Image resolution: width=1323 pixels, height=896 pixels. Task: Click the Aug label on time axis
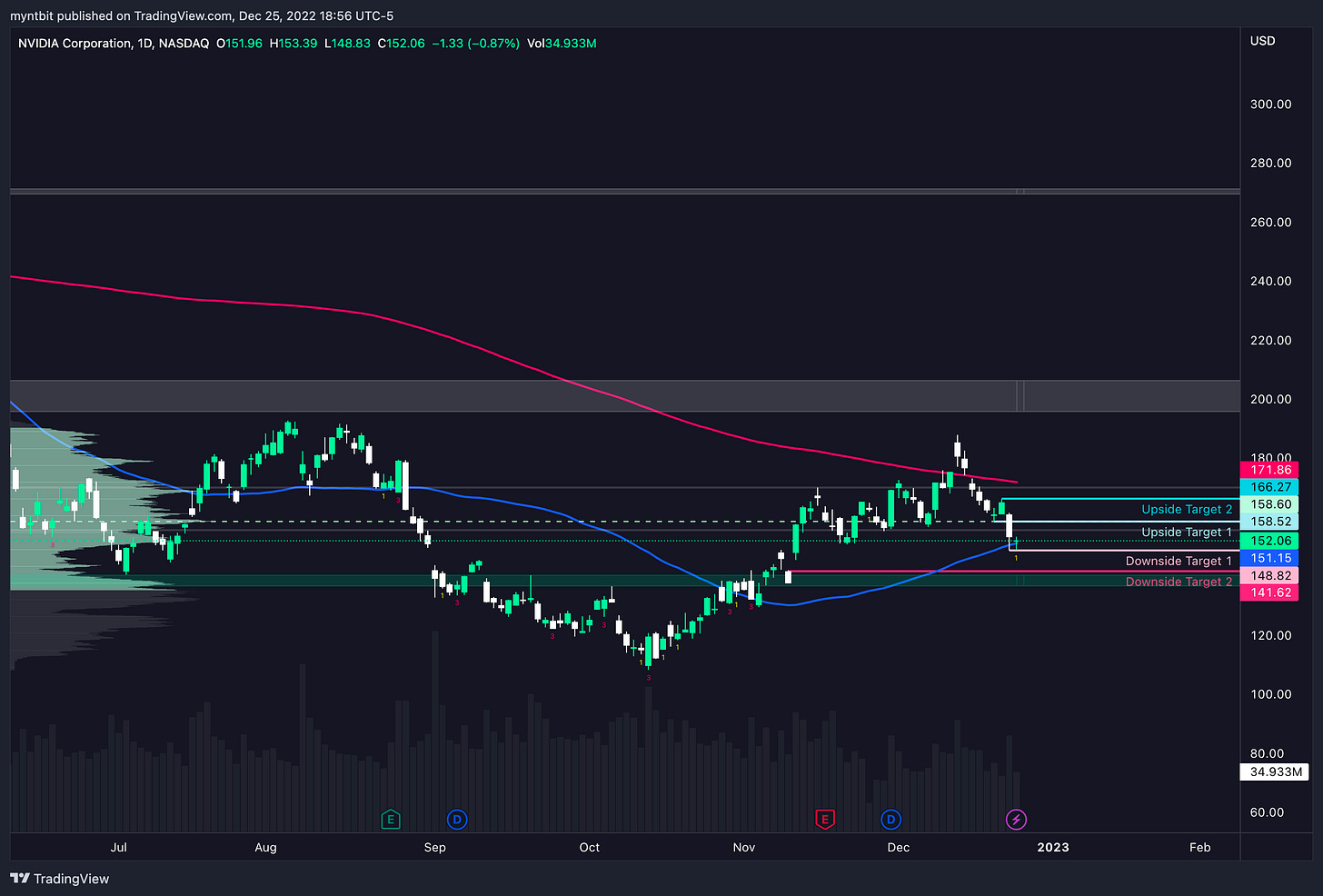pyautogui.click(x=265, y=847)
